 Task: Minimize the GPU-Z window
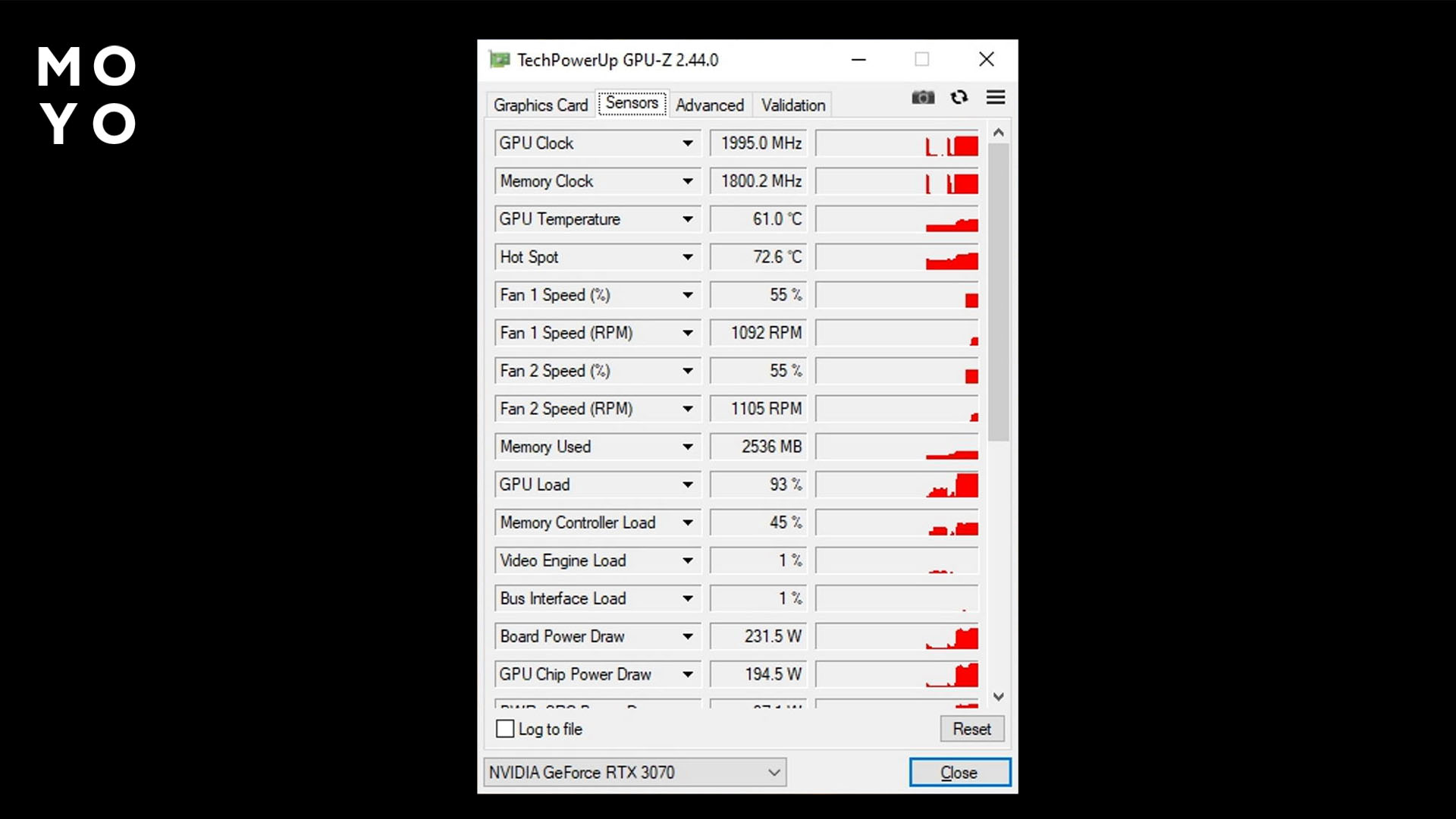pyautogui.click(x=858, y=59)
